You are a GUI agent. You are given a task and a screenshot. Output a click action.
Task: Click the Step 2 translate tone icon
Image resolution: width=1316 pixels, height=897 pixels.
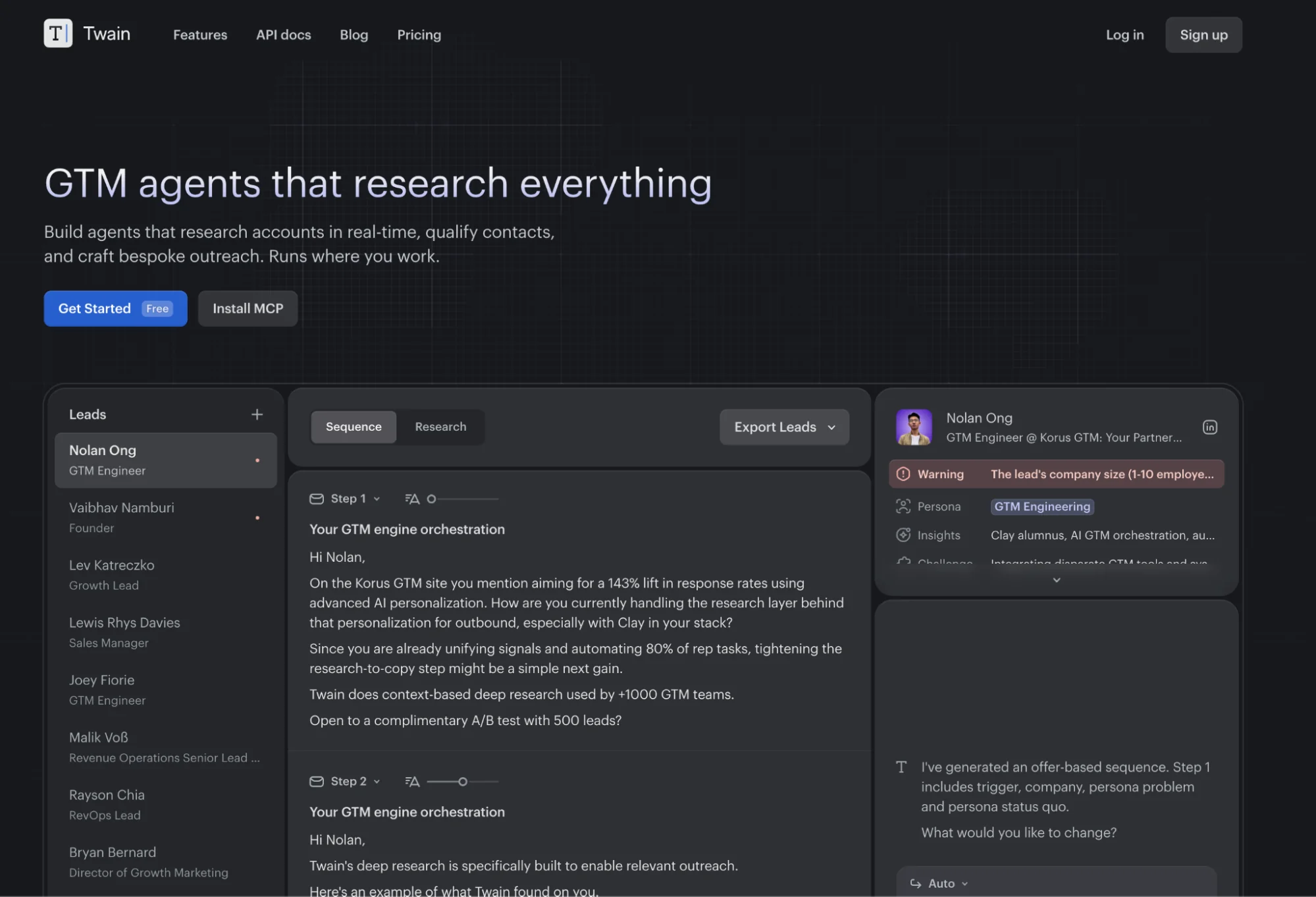pyautogui.click(x=412, y=781)
